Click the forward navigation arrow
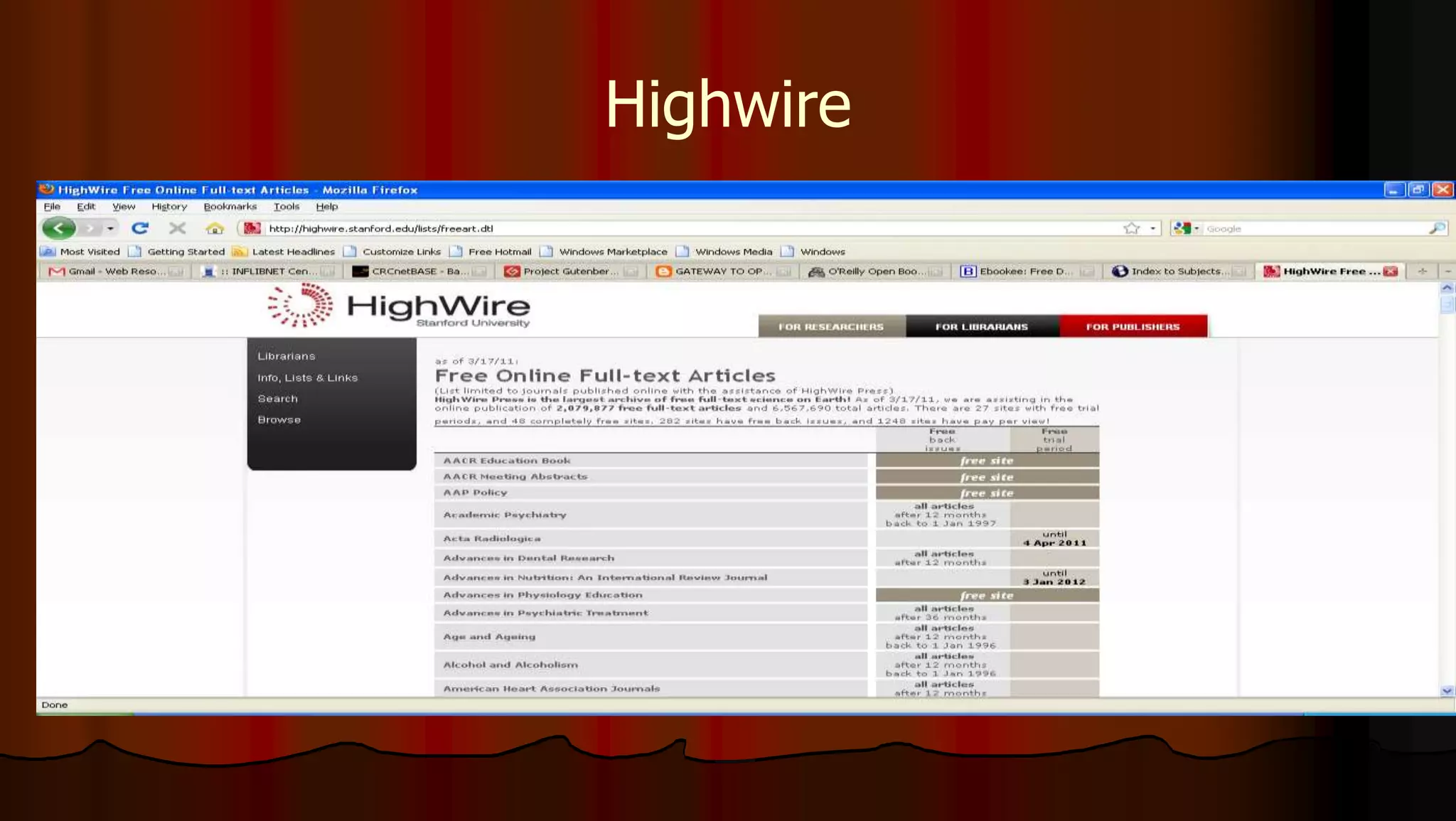The height and width of the screenshot is (821, 1456). point(90,228)
